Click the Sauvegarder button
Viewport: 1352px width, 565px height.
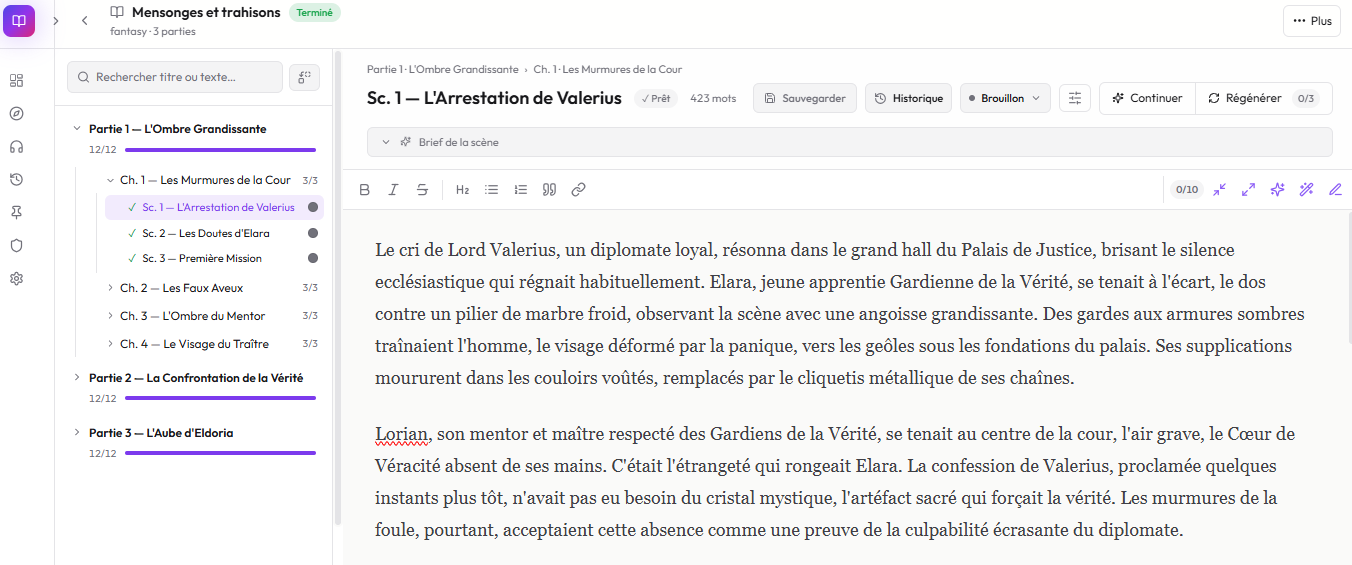tap(805, 98)
